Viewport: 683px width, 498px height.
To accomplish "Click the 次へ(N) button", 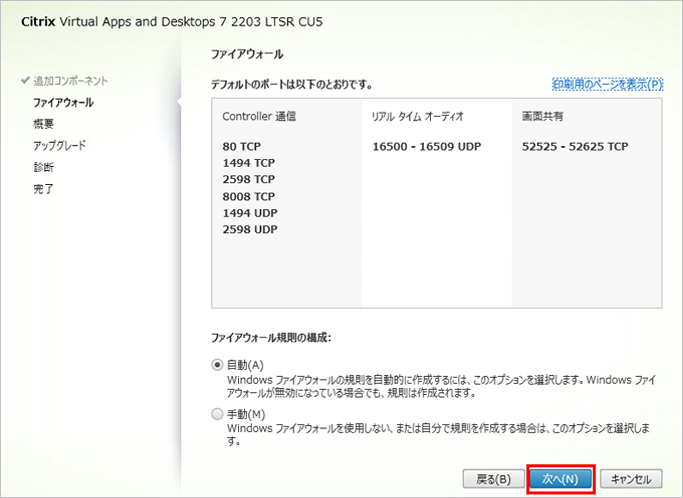I will pyautogui.click(x=560, y=479).
